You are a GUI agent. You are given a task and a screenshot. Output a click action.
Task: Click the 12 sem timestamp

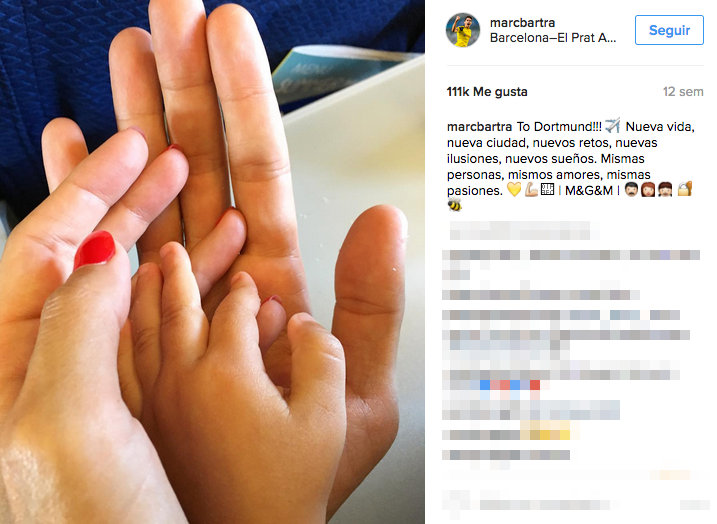click(x=683, y=92)
